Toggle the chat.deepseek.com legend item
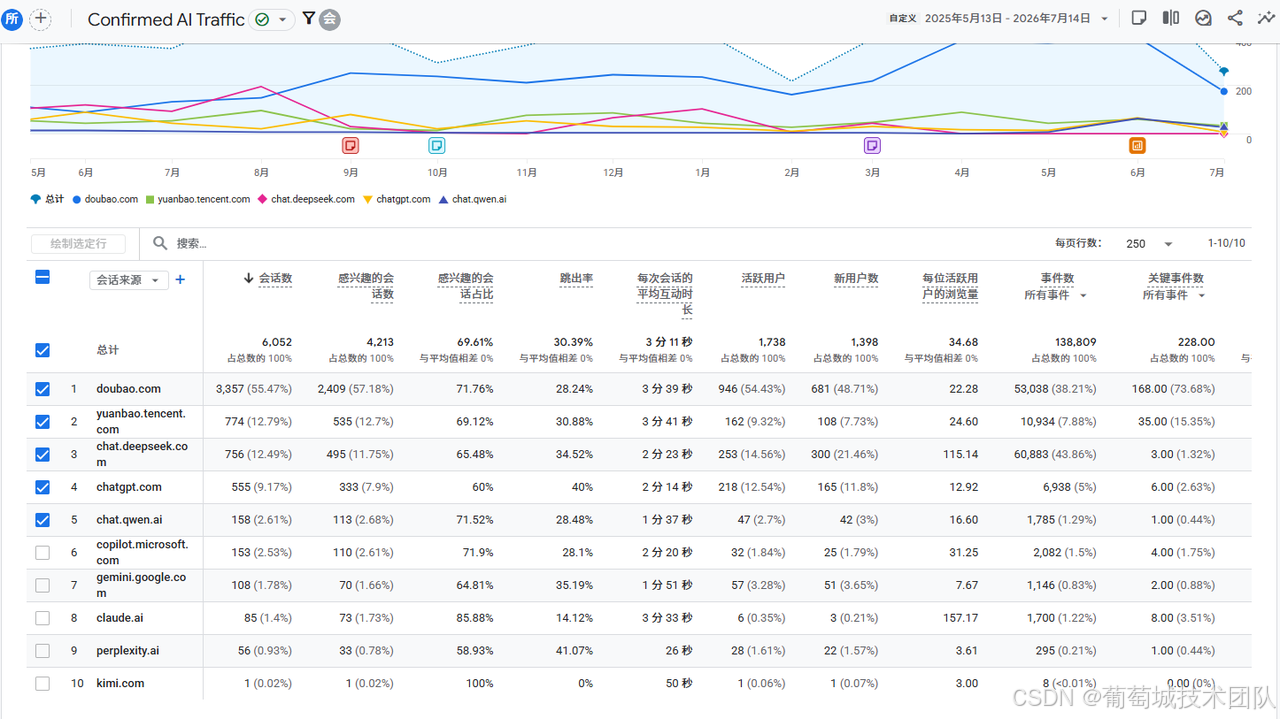This screenshot has height=719, width=1280. point(306,199)
